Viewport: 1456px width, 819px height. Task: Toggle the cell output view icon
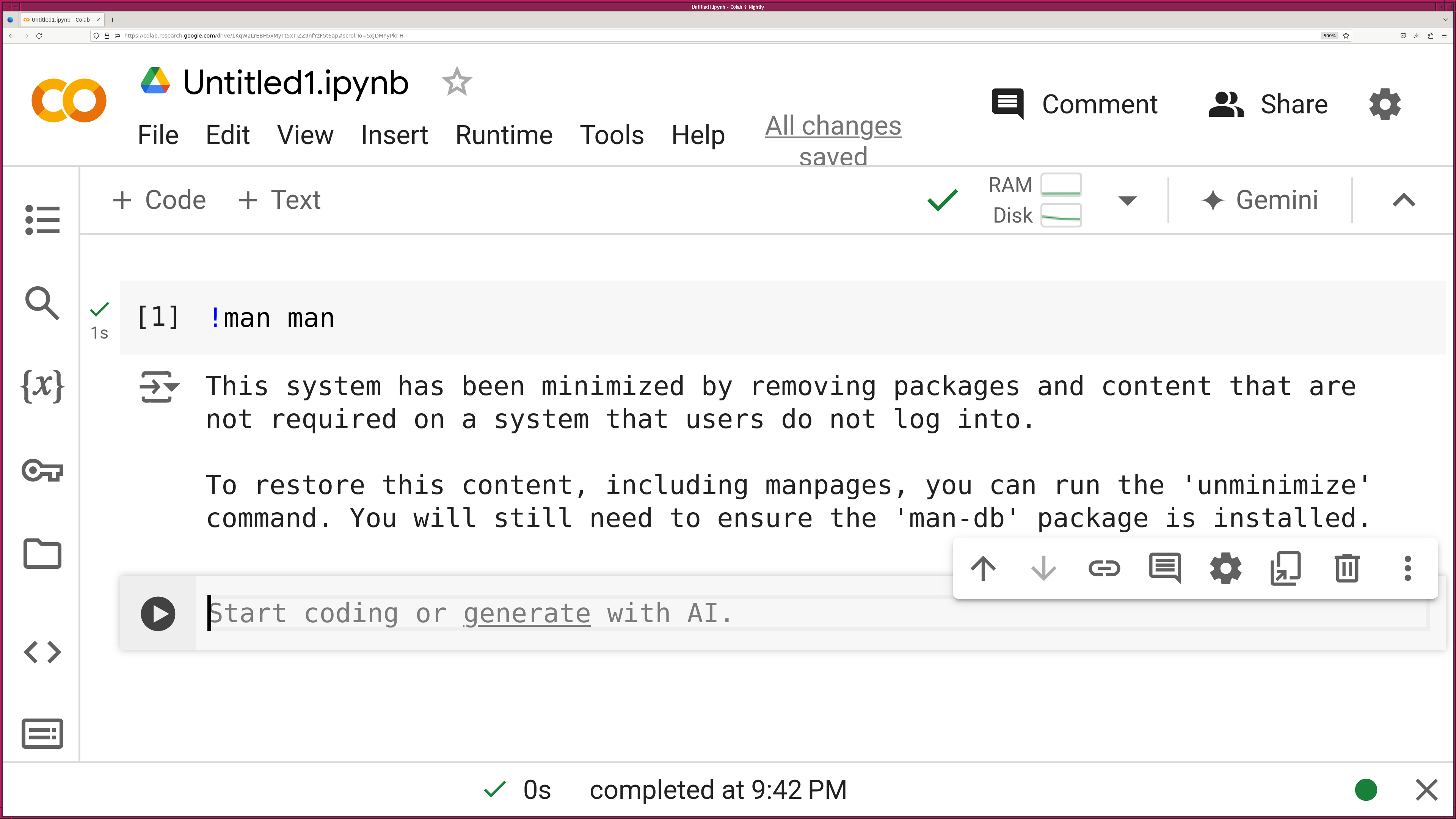point(159,387)
